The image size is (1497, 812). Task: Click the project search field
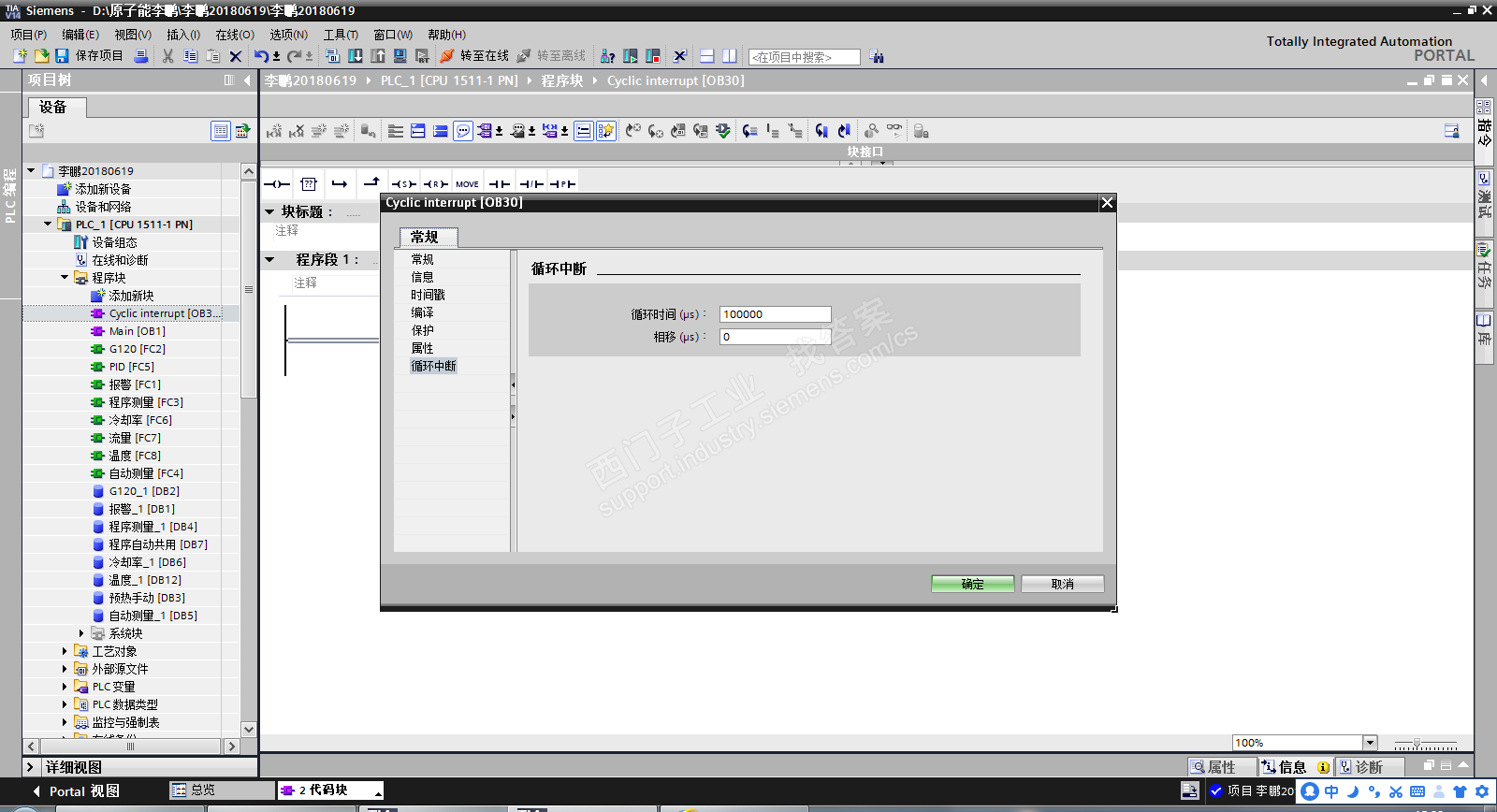[x=805, y=57]
